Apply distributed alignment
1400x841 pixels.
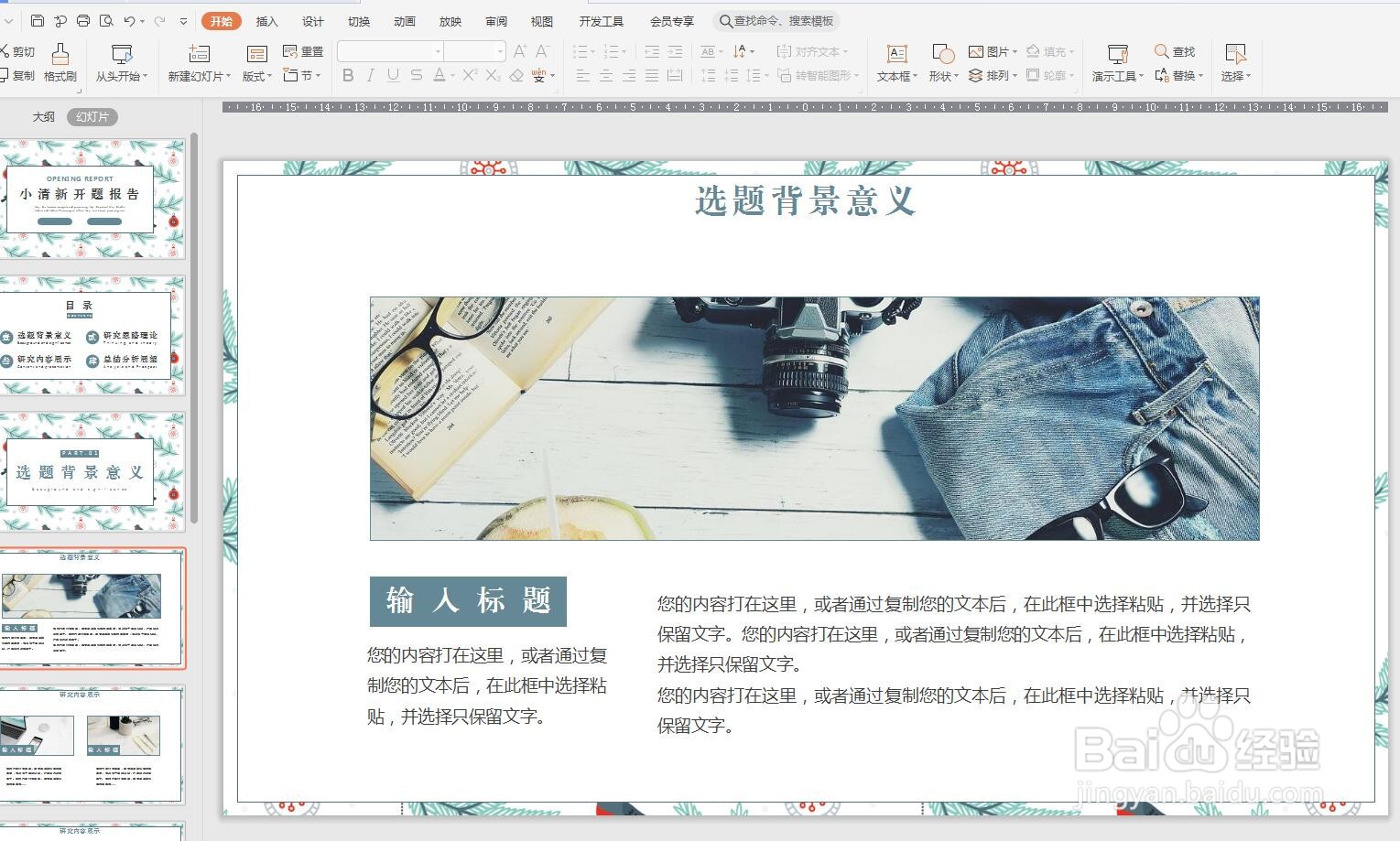point(675,75)
